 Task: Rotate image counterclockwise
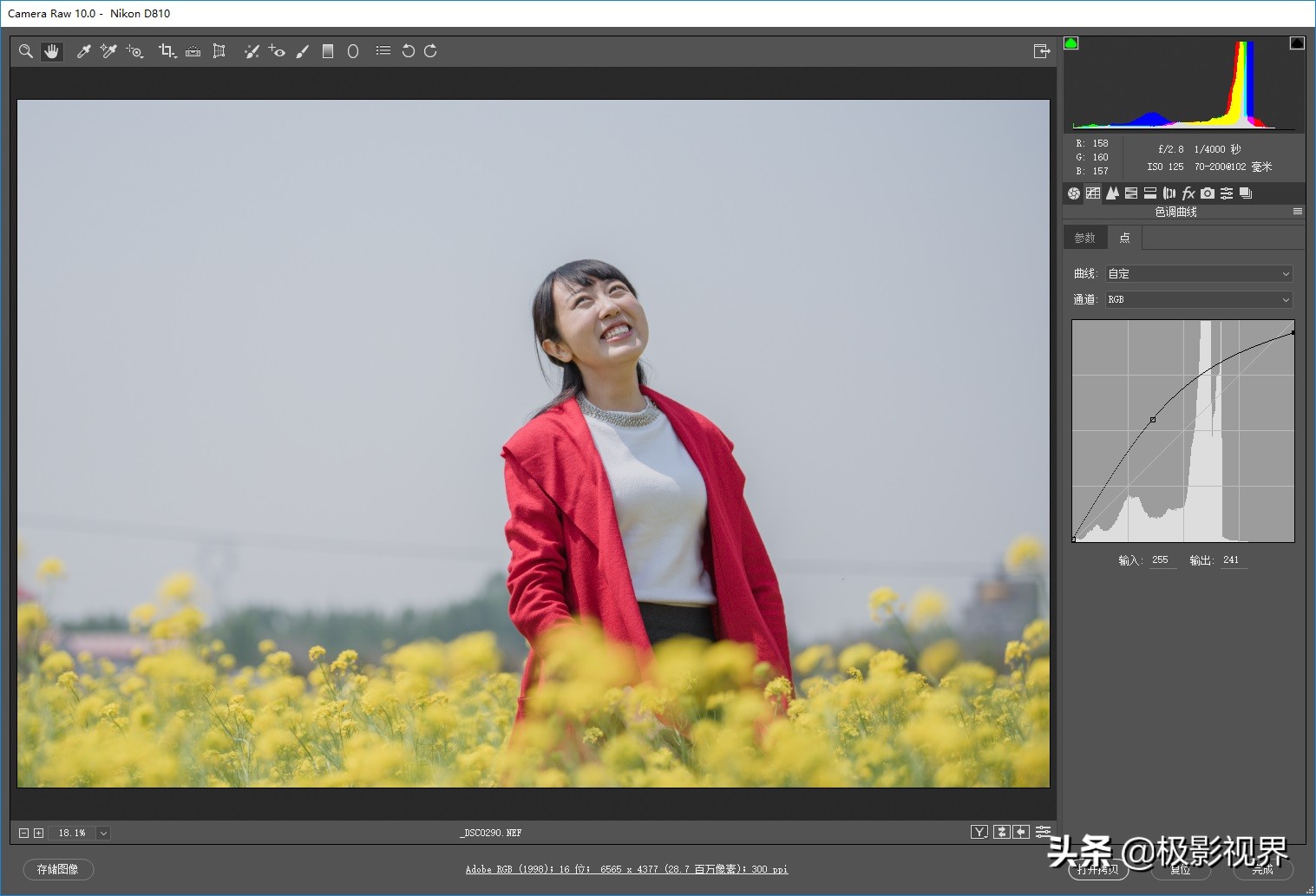point(408,51)
